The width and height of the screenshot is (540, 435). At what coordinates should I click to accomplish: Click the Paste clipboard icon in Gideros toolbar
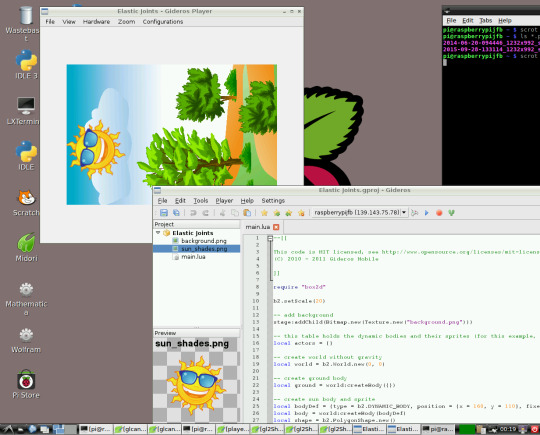coord(247,213)
